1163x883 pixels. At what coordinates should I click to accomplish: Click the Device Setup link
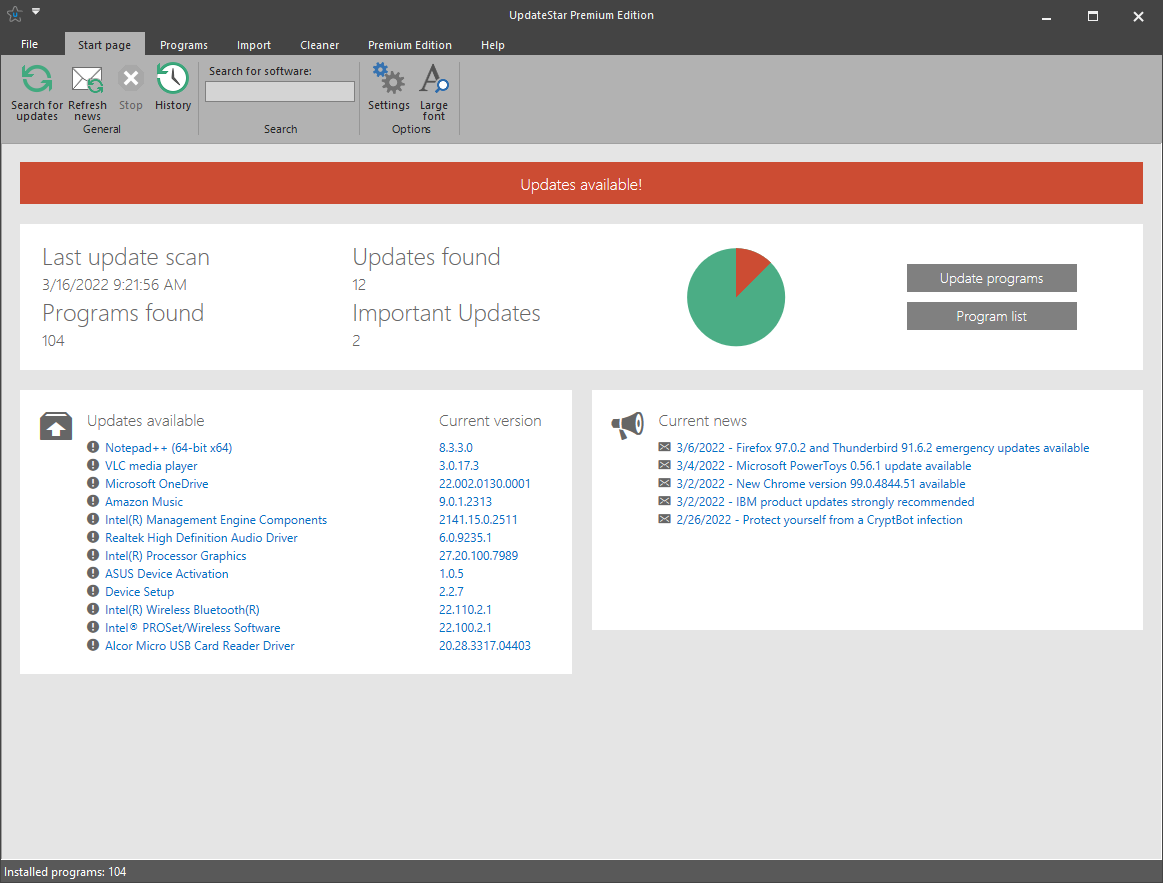coord(139,592)
